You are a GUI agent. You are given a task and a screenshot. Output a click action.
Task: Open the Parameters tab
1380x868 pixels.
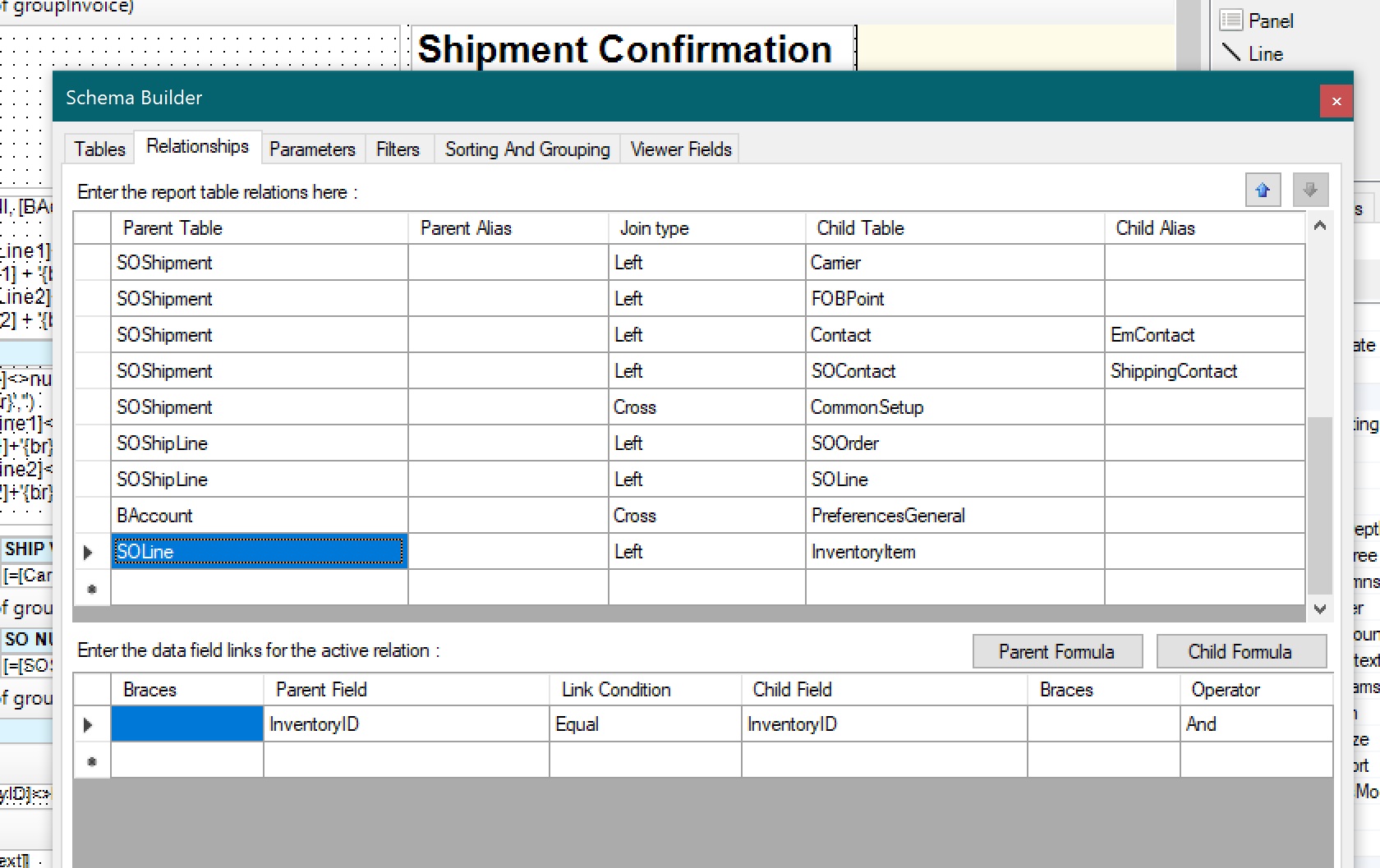tap(312, 149)
